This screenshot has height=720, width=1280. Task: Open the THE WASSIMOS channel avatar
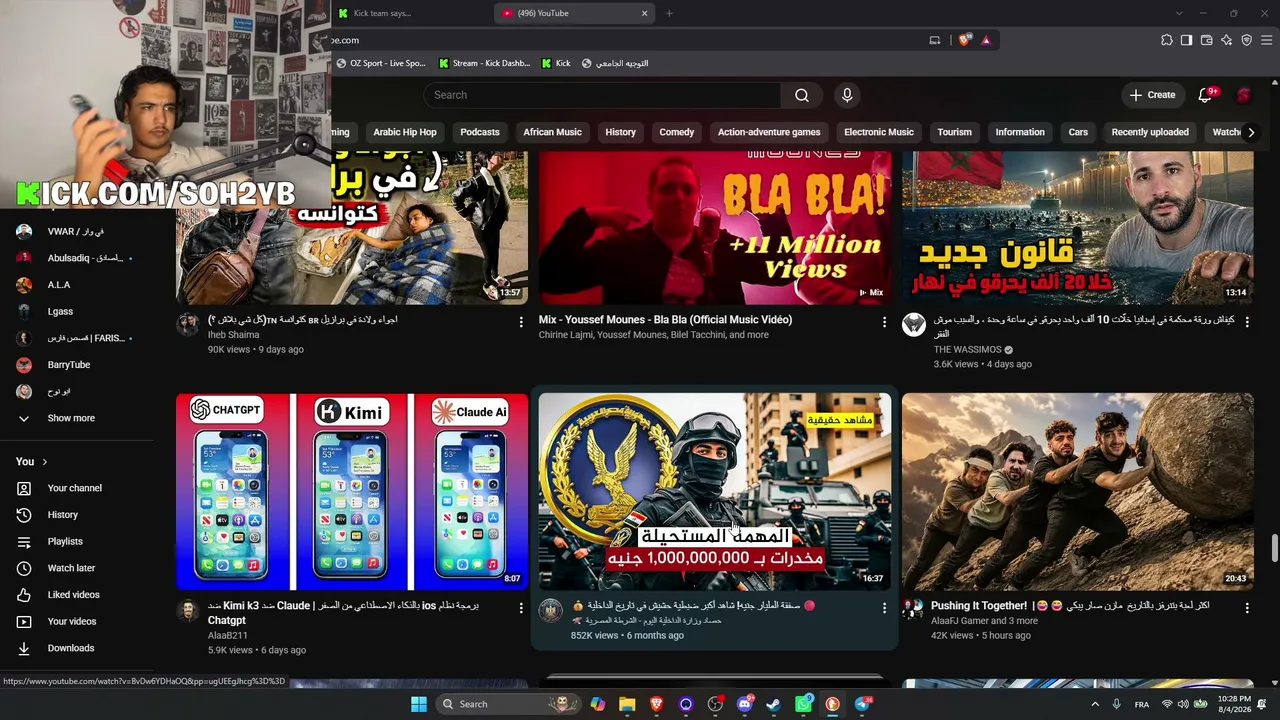point(914,324)
